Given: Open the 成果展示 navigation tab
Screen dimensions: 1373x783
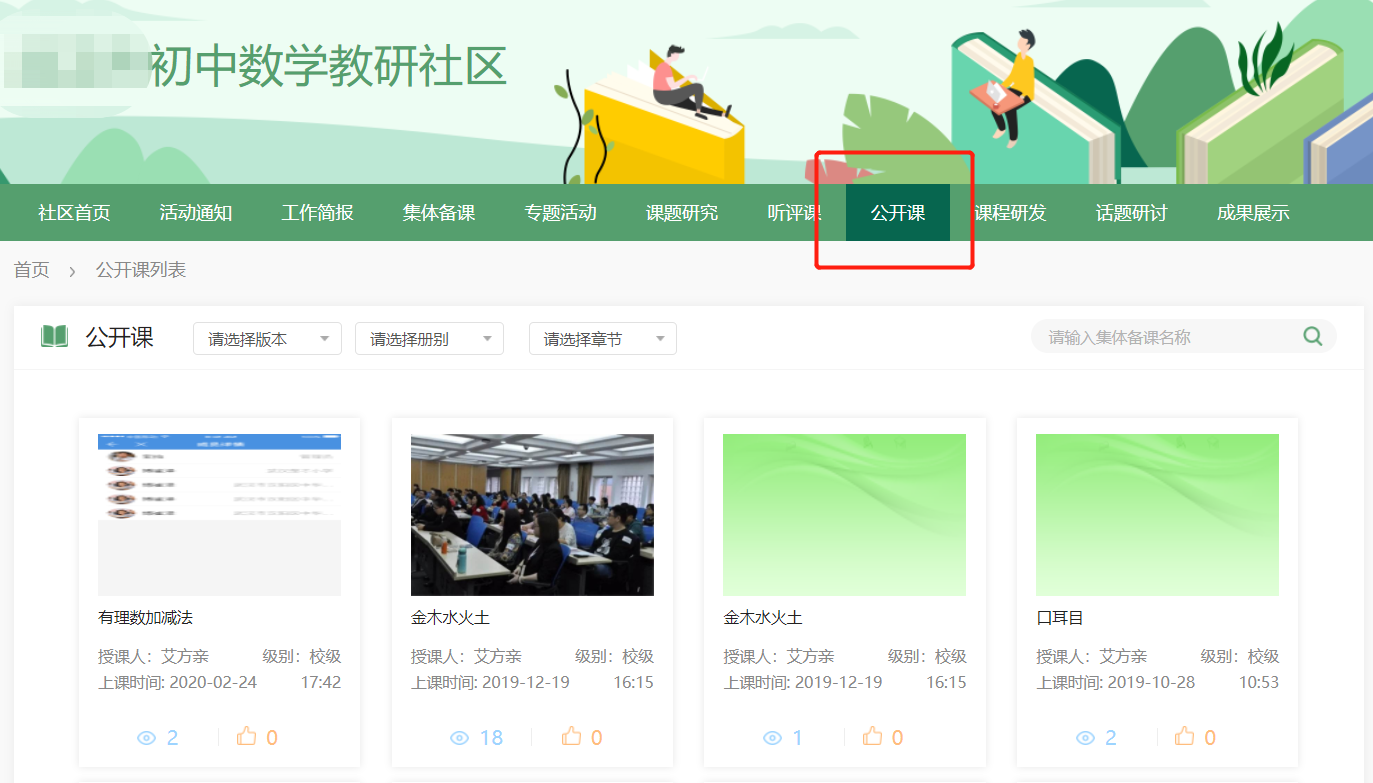Looking at the screenshot, I should pyautogui.click(x=1252, y=213).
